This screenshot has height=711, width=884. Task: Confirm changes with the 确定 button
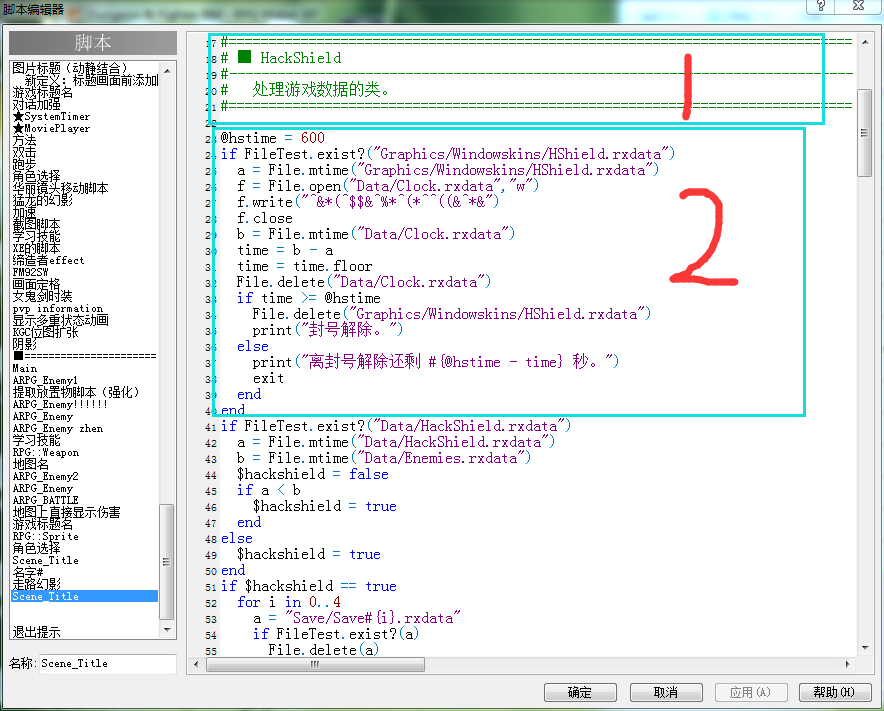[x=580, y=692]
